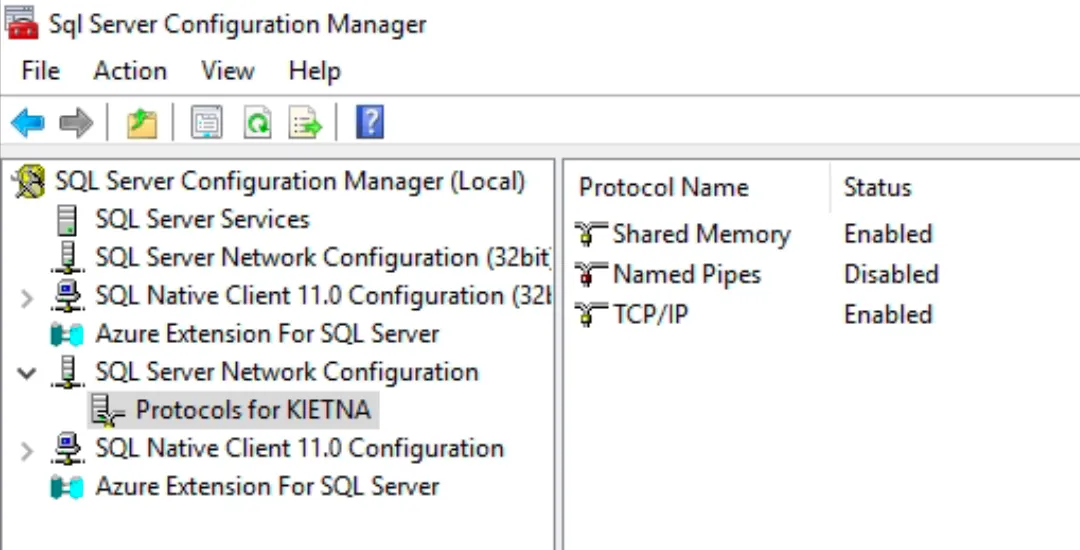Open the Action menu
Image resolution: width=1080 pixels, height=550 pixels.
coord(130,71)
